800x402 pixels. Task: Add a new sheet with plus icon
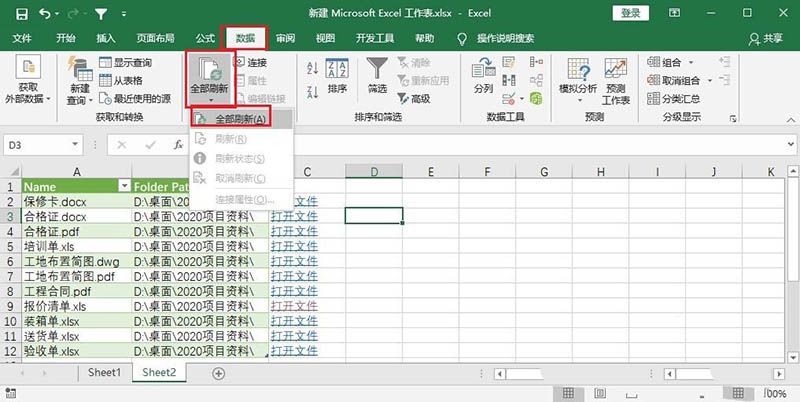pyautogui.click(x=218, y=373)
